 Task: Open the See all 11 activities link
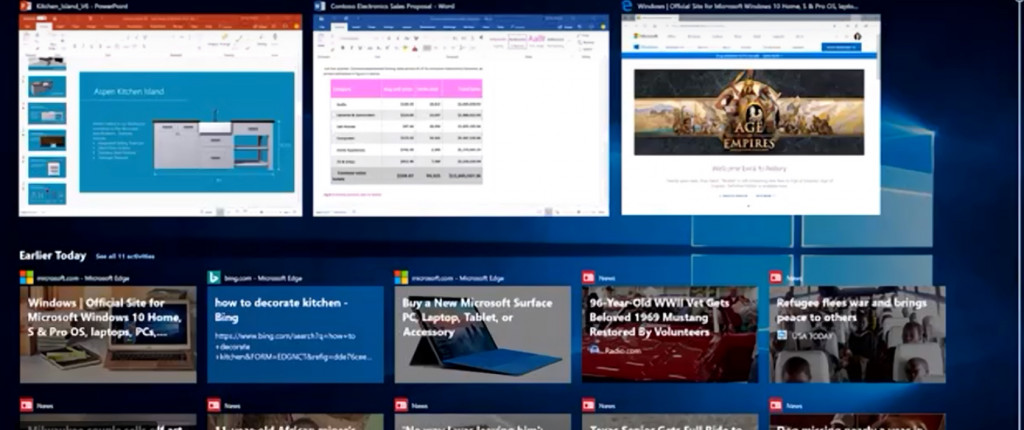tap(125, 256)
